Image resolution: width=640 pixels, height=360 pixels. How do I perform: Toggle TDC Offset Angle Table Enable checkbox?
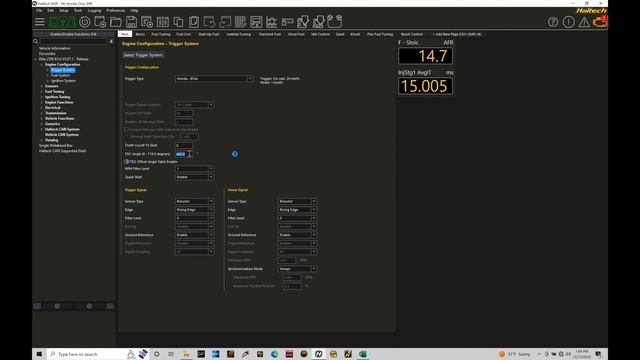click(127, 162)
